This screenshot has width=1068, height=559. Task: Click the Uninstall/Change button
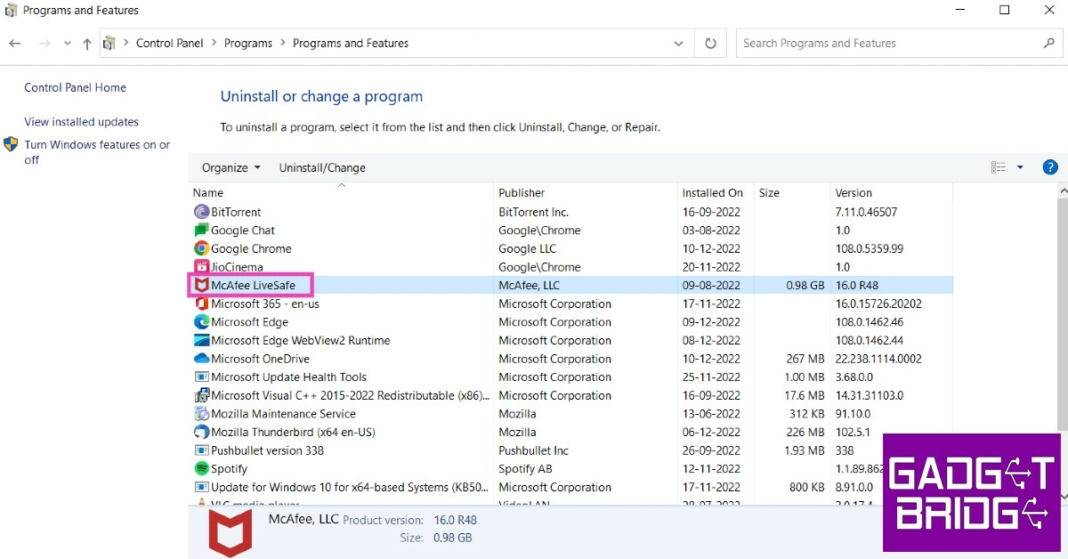(322, 167)
